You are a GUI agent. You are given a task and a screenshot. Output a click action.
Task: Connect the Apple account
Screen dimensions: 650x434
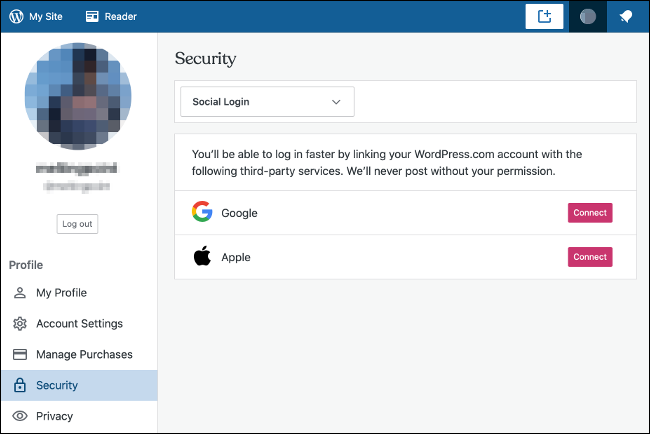pos(589,257)
